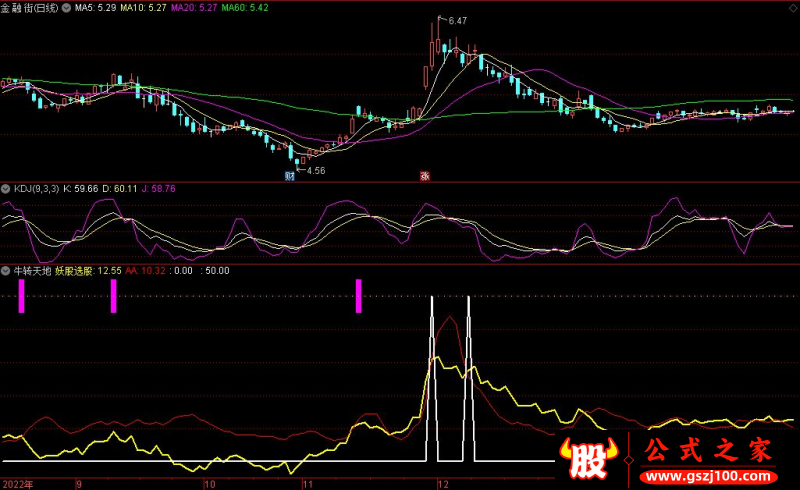Click the second magenta signal bar
Viewport: 800px width, 490px height.
tap(113, 296)
